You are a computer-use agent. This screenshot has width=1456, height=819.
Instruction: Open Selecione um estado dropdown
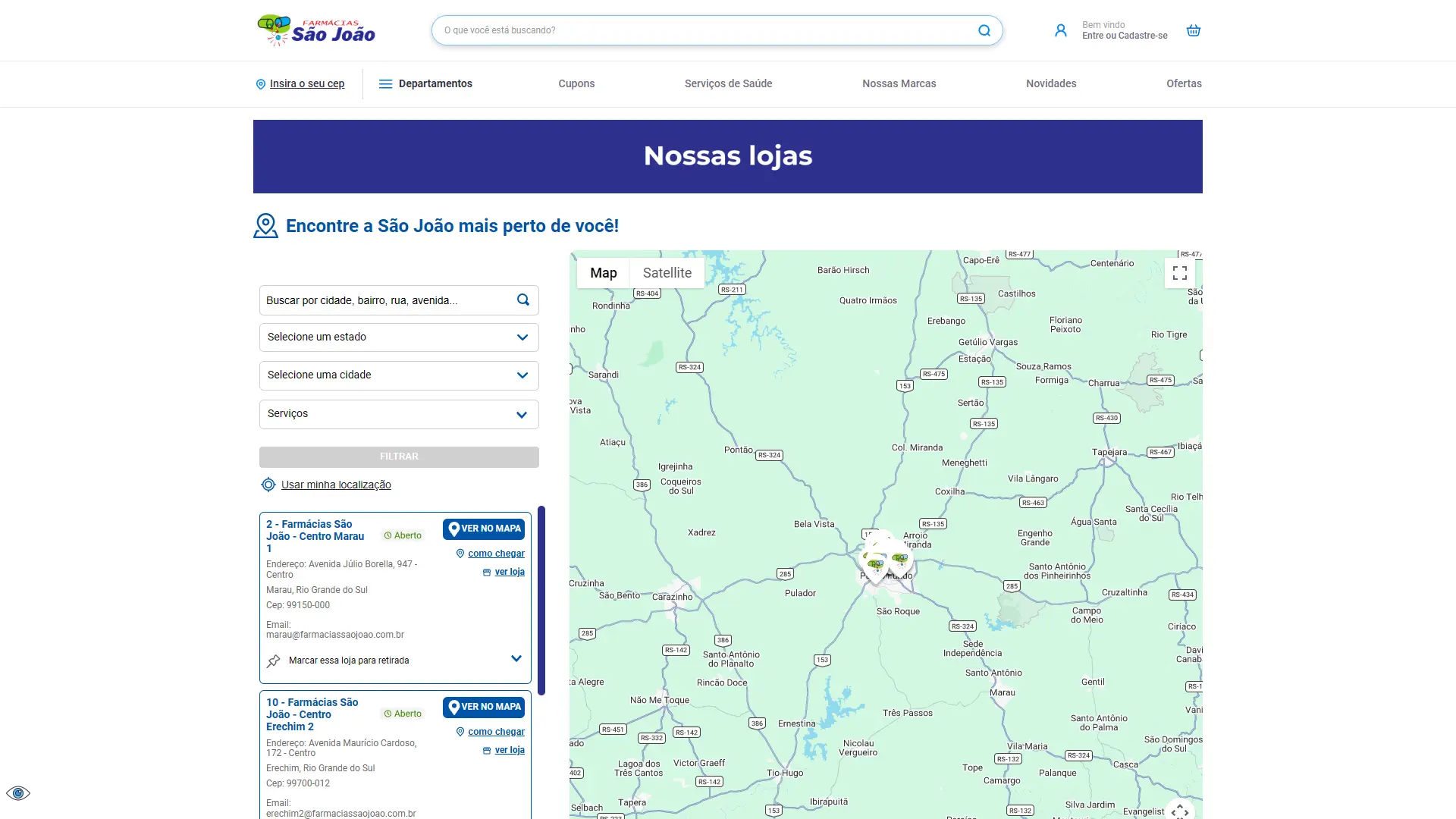click(399, 337)
